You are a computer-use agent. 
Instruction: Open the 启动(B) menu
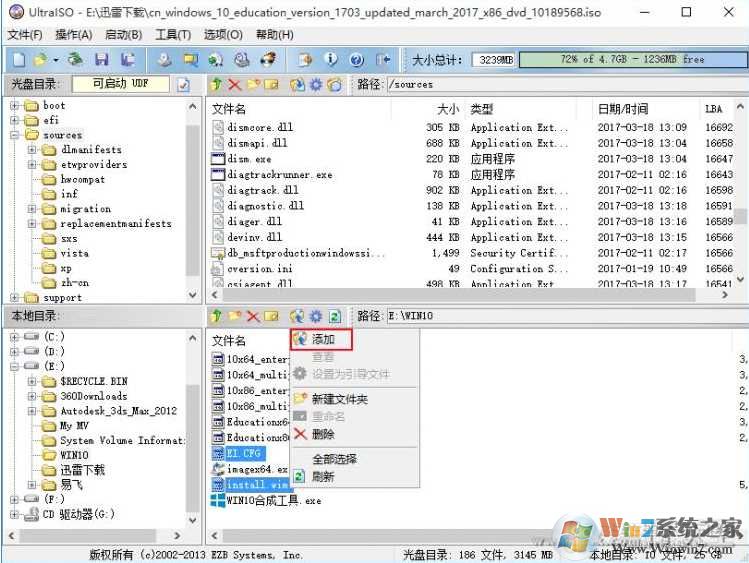122,35
